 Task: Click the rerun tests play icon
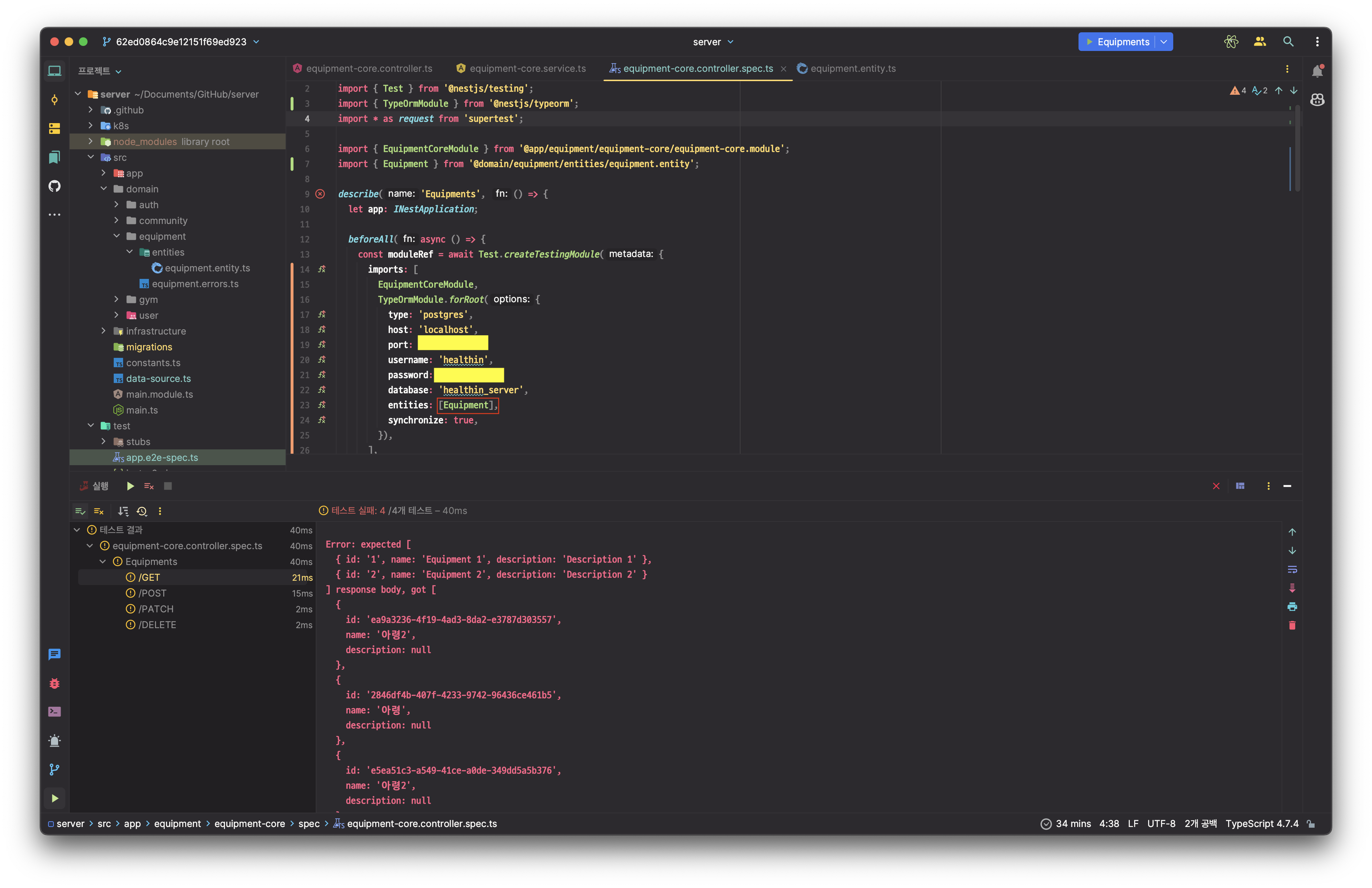130,486
